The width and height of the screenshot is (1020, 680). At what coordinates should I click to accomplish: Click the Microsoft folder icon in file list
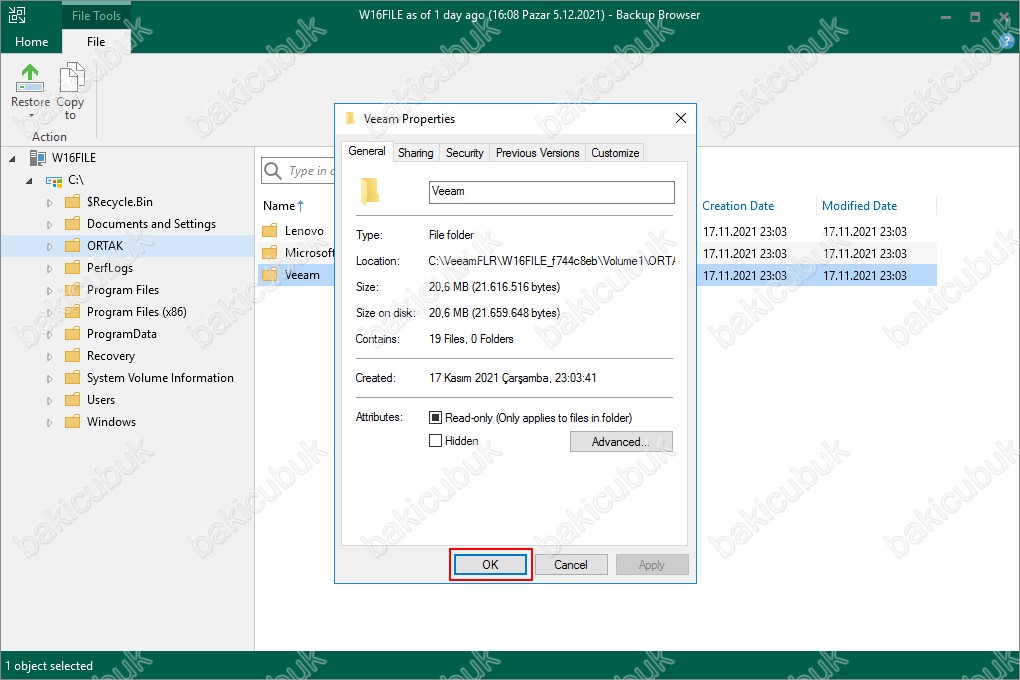[x=269, y=252]
